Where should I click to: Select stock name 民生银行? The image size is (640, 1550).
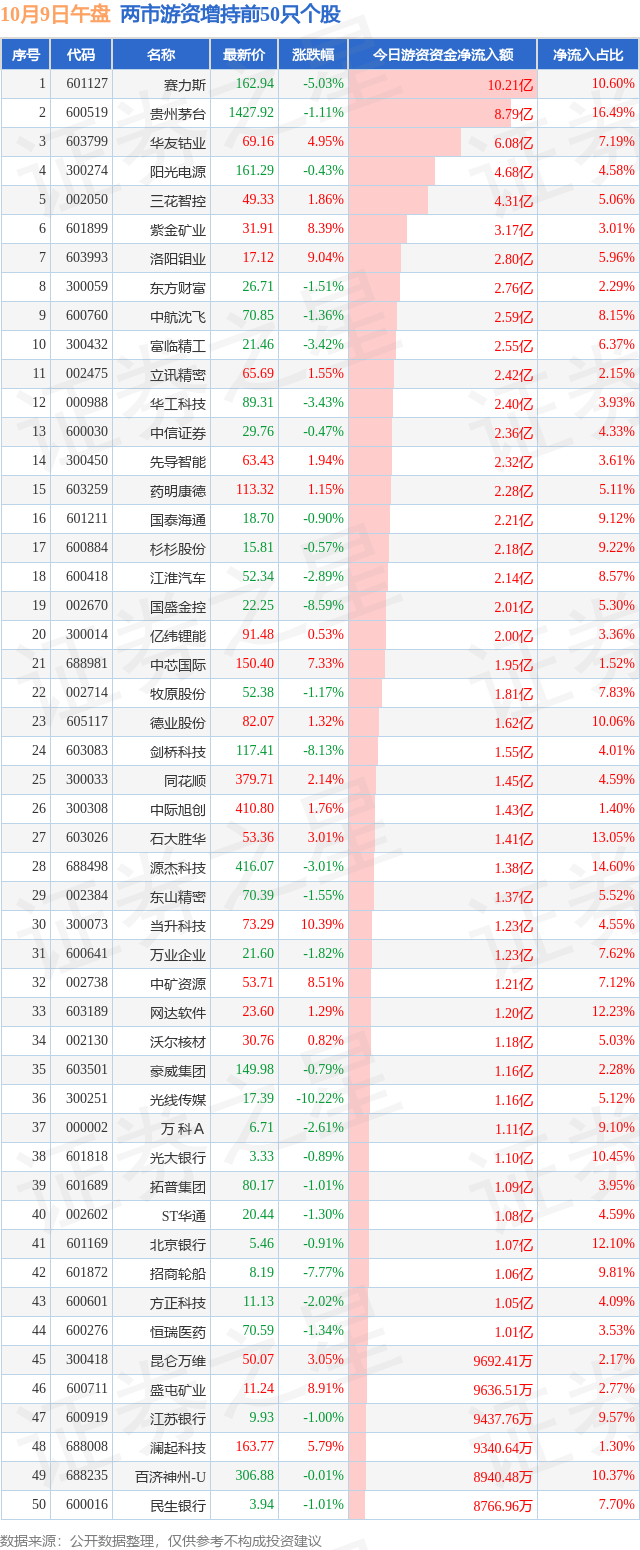[178, 1506]
